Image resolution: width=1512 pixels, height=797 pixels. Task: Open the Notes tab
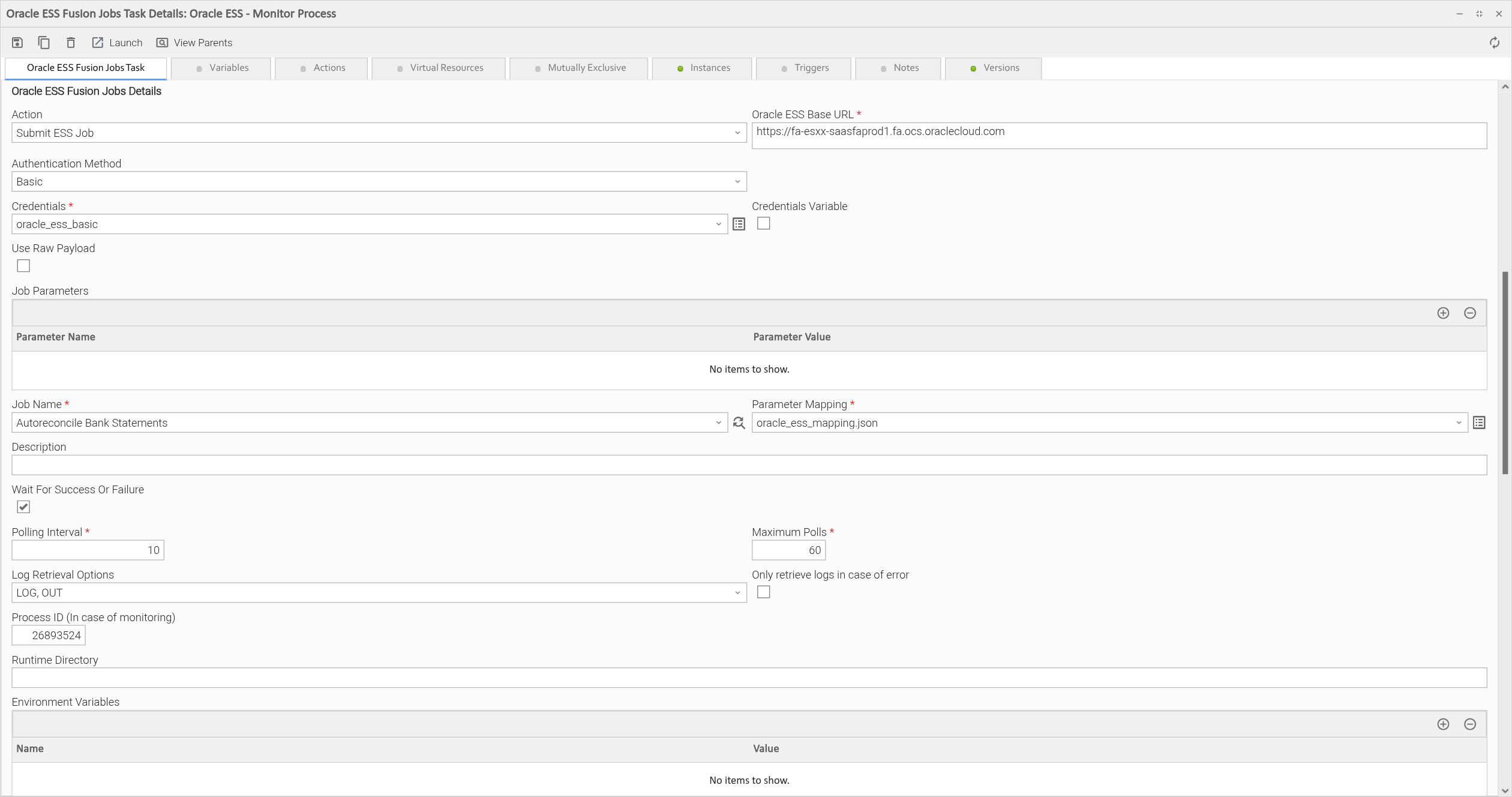(x=898, y=68)
